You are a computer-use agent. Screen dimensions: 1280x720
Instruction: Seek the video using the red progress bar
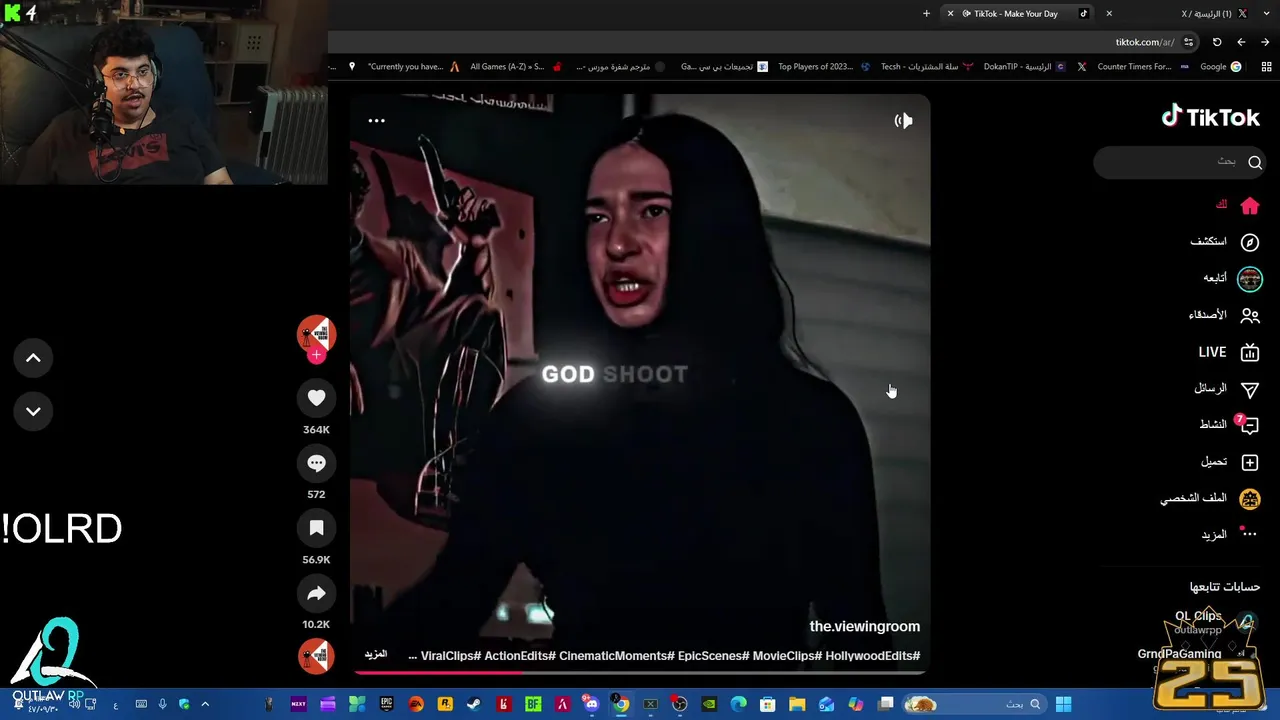[640, 672]
